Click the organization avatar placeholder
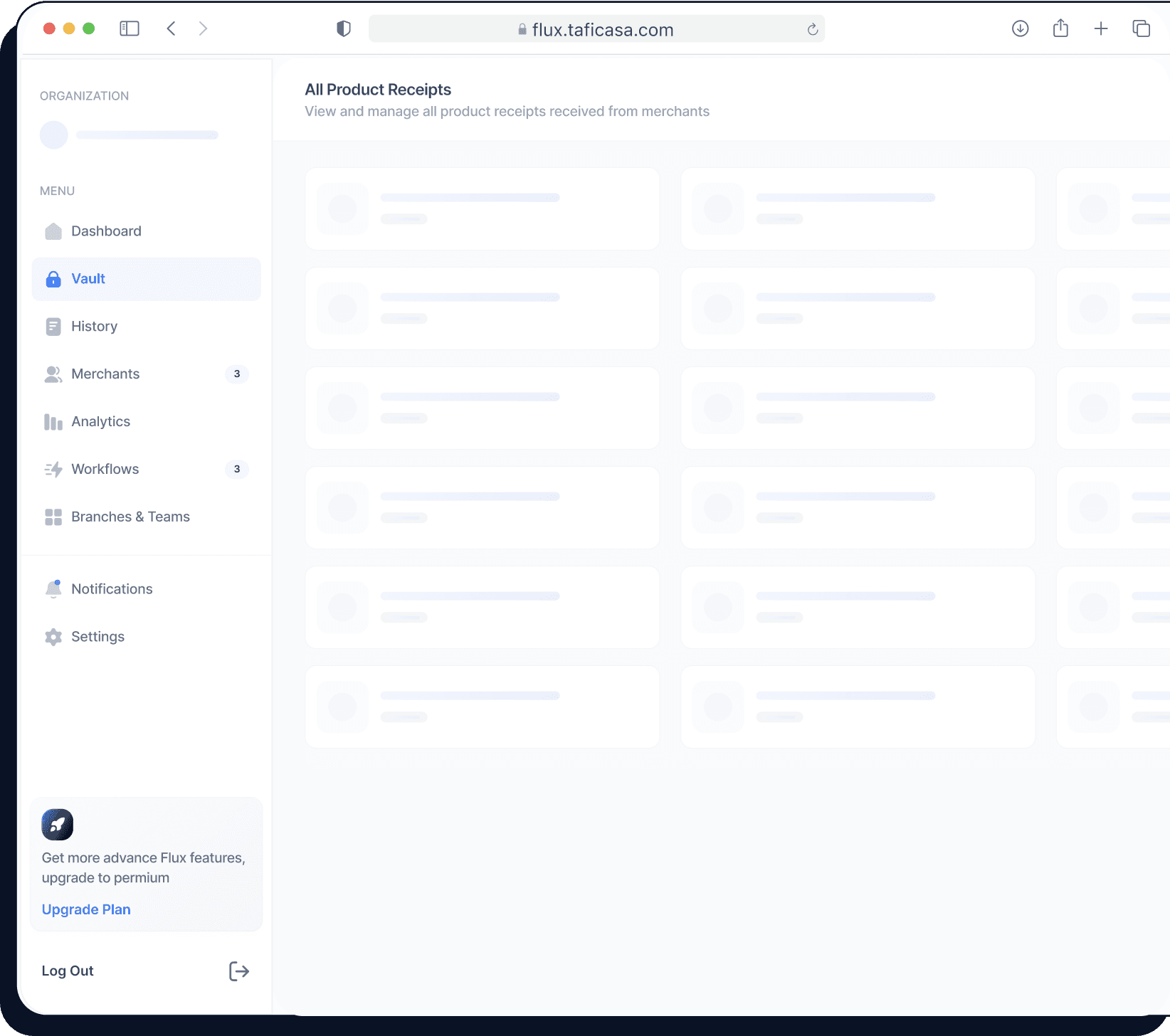 [x=54, y=135]
